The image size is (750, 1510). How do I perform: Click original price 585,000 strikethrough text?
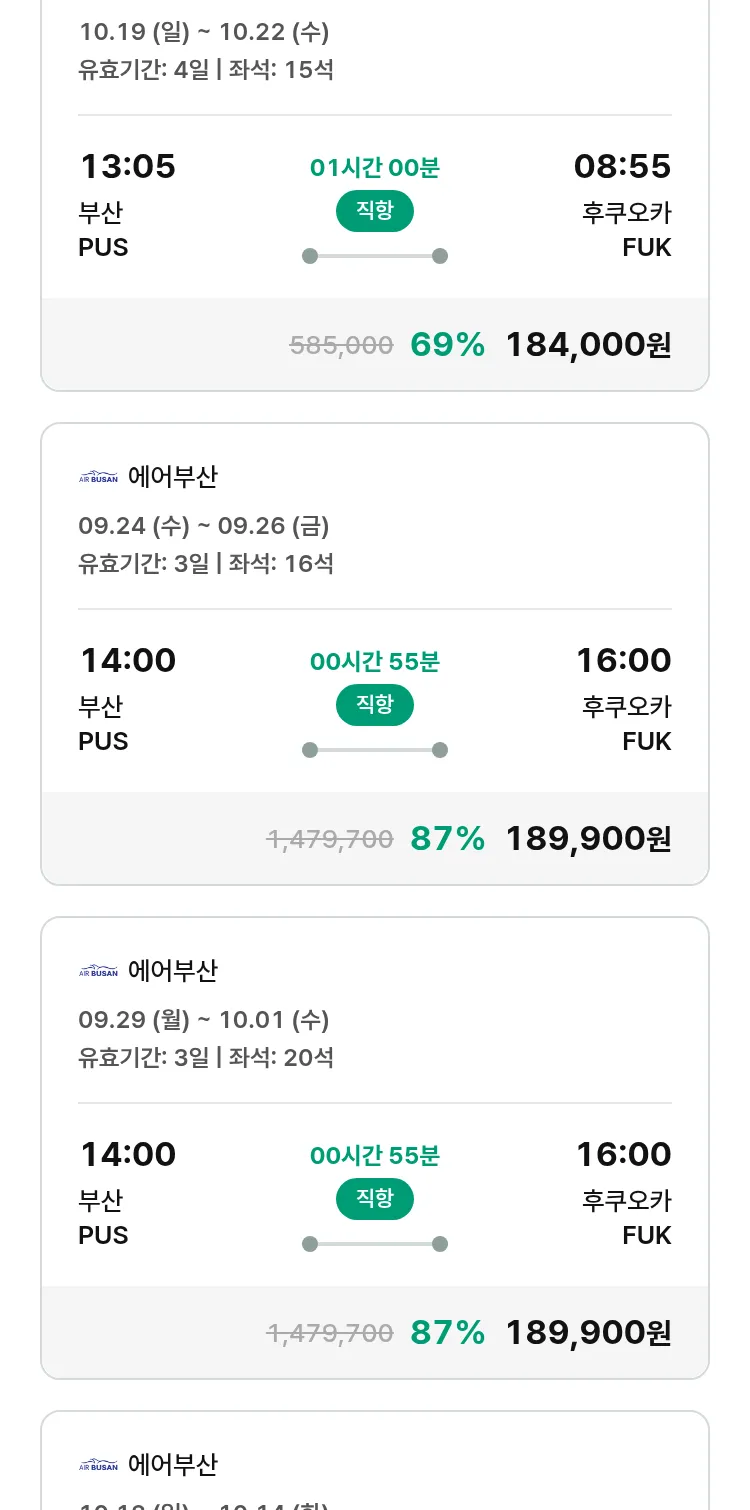click(x=341, y=346)
